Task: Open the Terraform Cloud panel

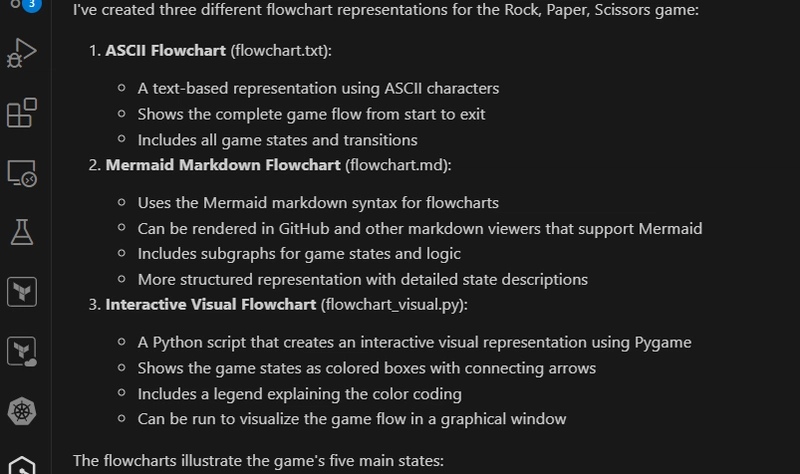Action: [21, 352]
